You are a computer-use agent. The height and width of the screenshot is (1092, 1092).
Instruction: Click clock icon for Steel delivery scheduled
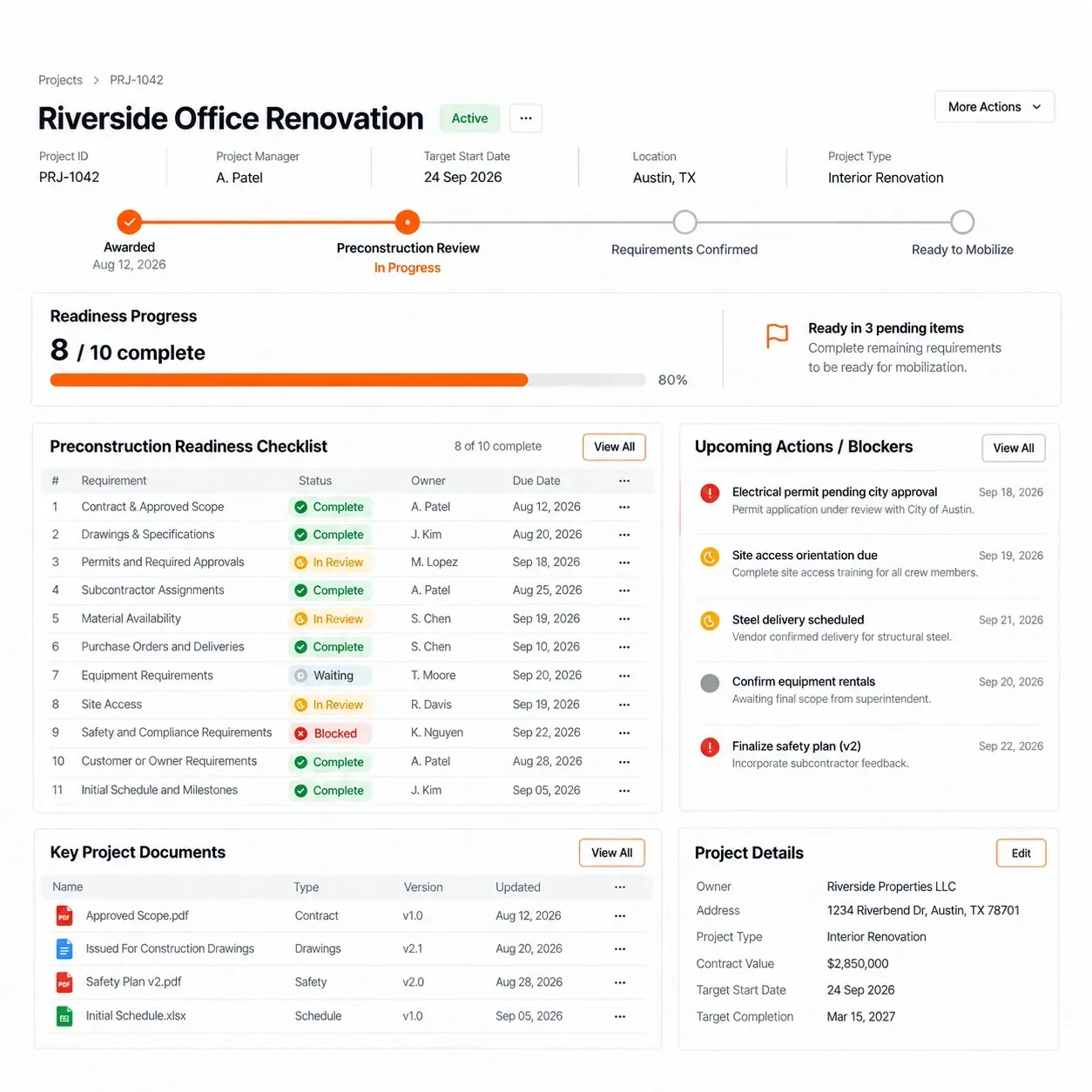(x=710, y=621)
